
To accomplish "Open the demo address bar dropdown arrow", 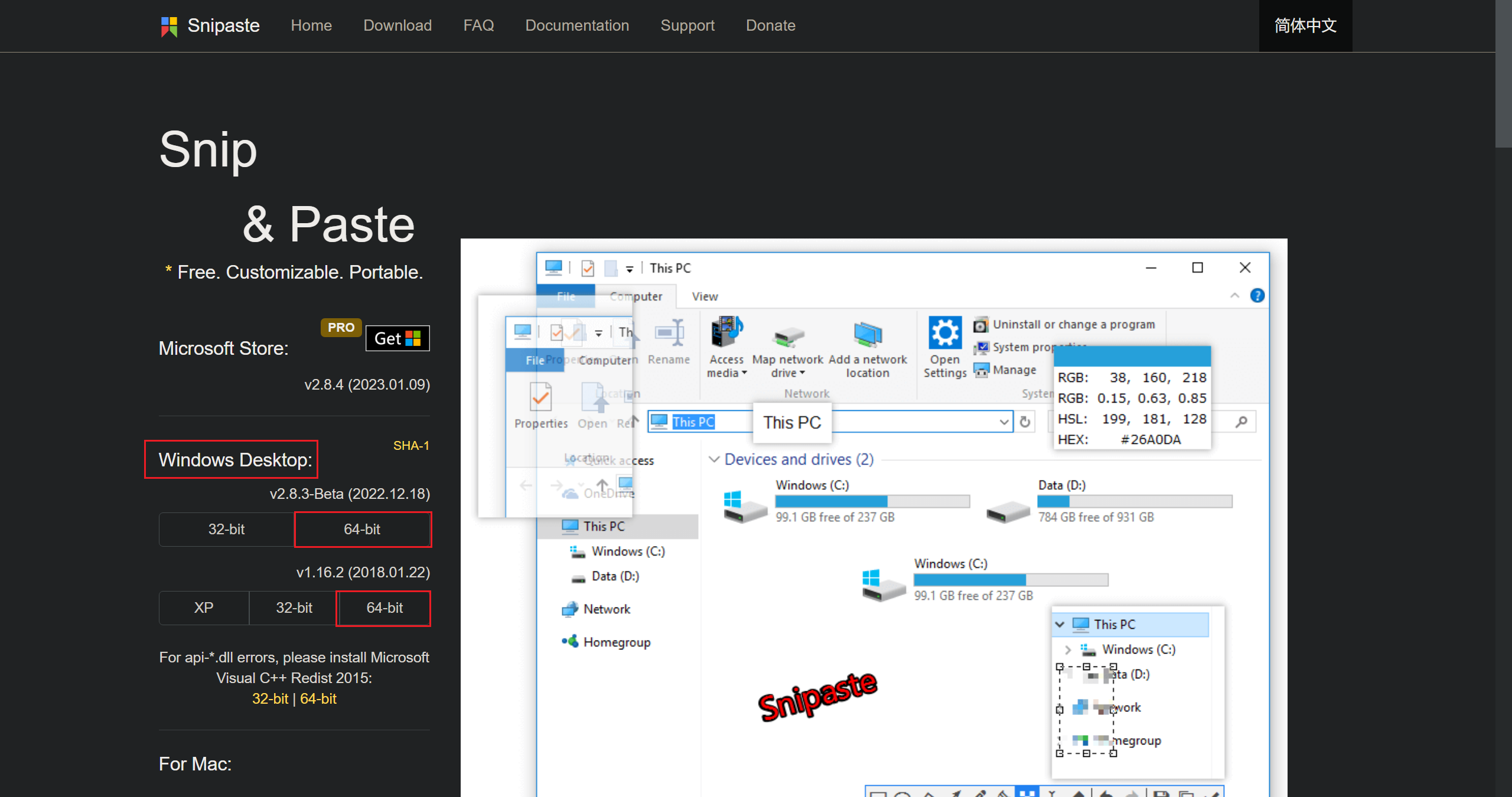I will [1003, 422].
